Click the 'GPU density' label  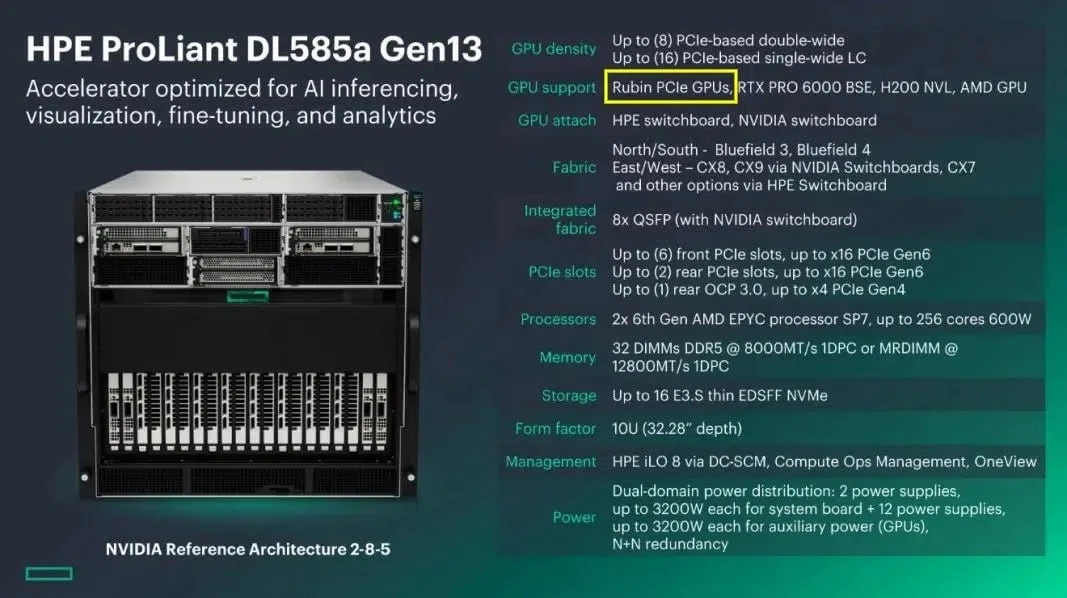pos(553,49)
